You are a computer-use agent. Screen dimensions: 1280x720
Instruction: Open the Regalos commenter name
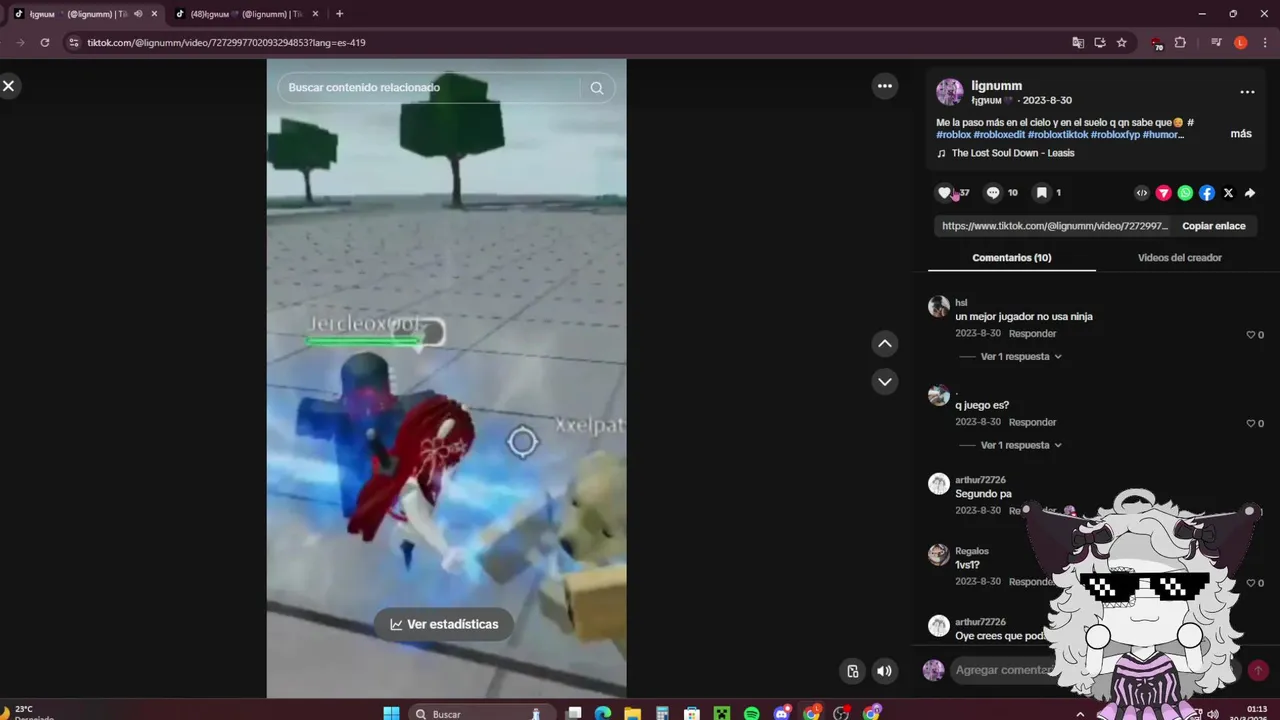click(972, 551)
